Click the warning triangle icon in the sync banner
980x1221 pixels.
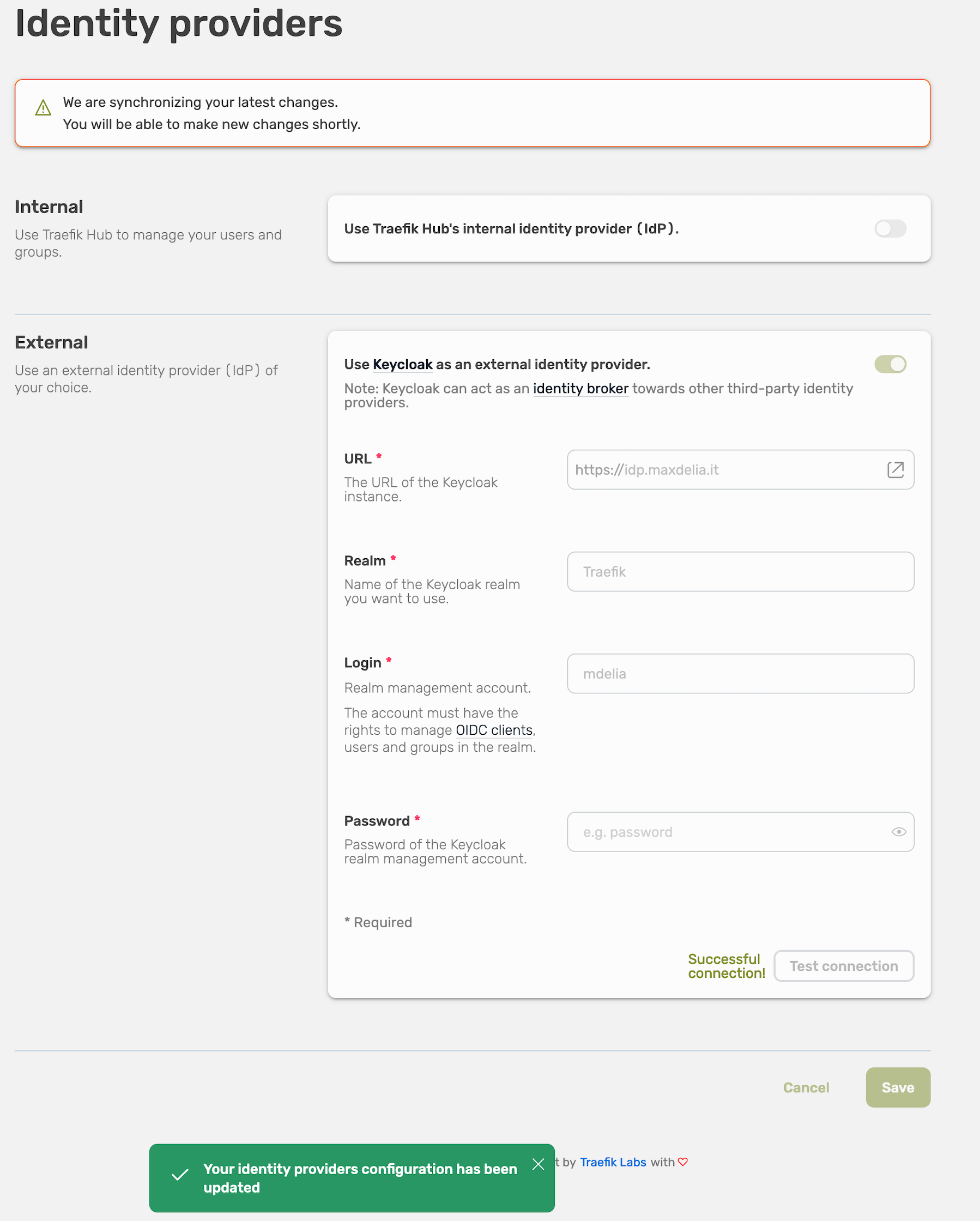pos(42,107)
